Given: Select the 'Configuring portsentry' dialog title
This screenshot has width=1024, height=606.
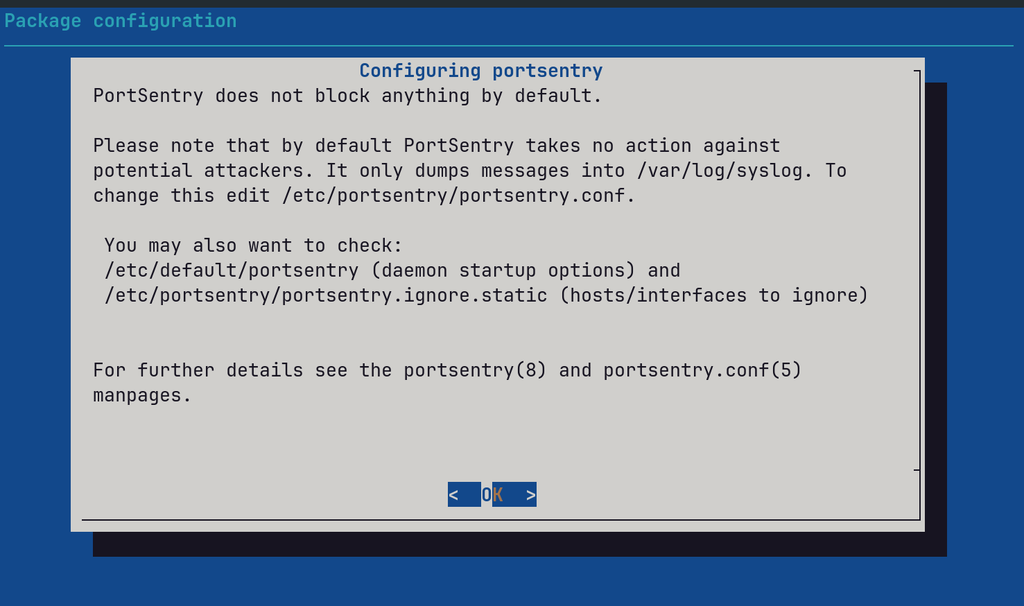Looking at the screenshot, I should coord(481,71).
